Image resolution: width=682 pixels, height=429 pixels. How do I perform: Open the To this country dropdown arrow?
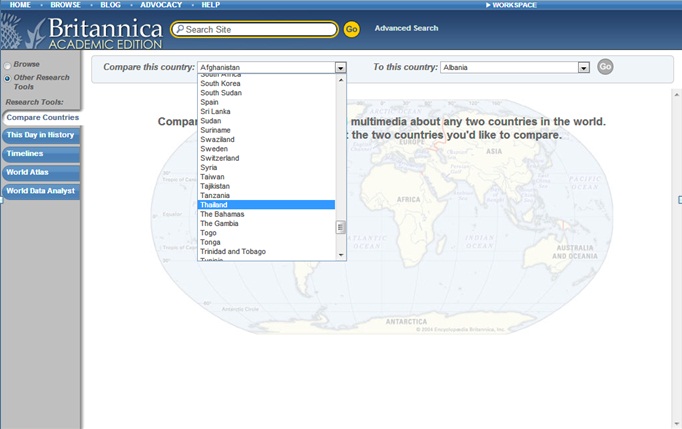[x=584, y=67]
